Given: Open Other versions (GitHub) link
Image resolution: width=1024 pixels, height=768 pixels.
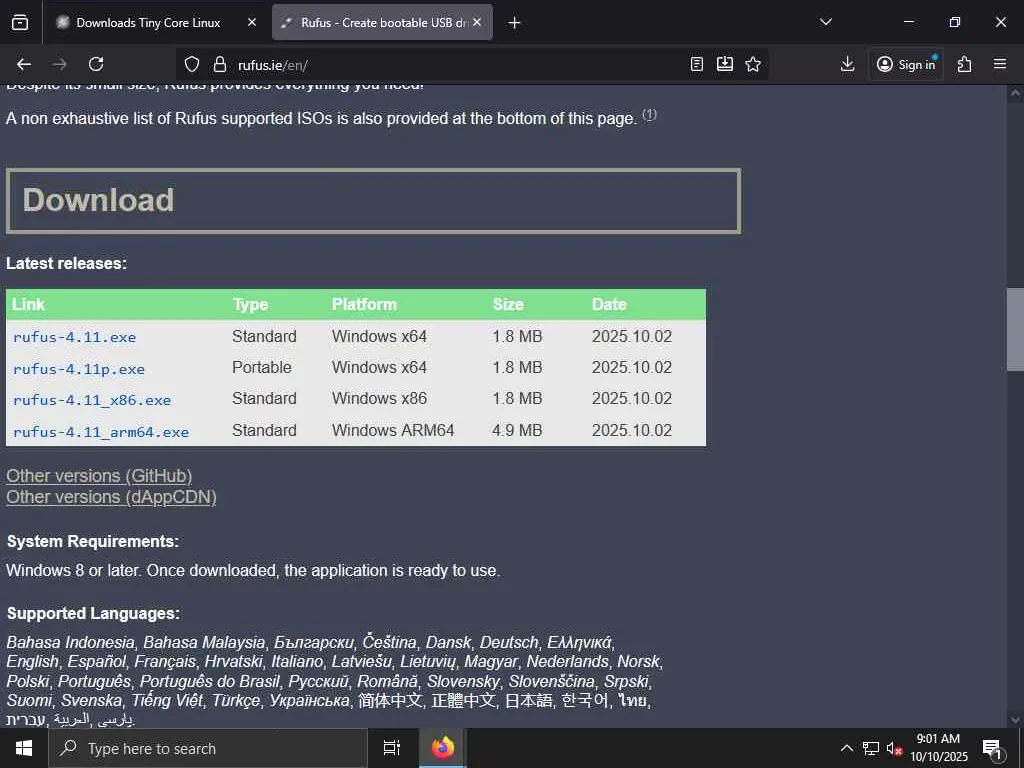Looking at the screenshot, I should (x=99, y=476).
